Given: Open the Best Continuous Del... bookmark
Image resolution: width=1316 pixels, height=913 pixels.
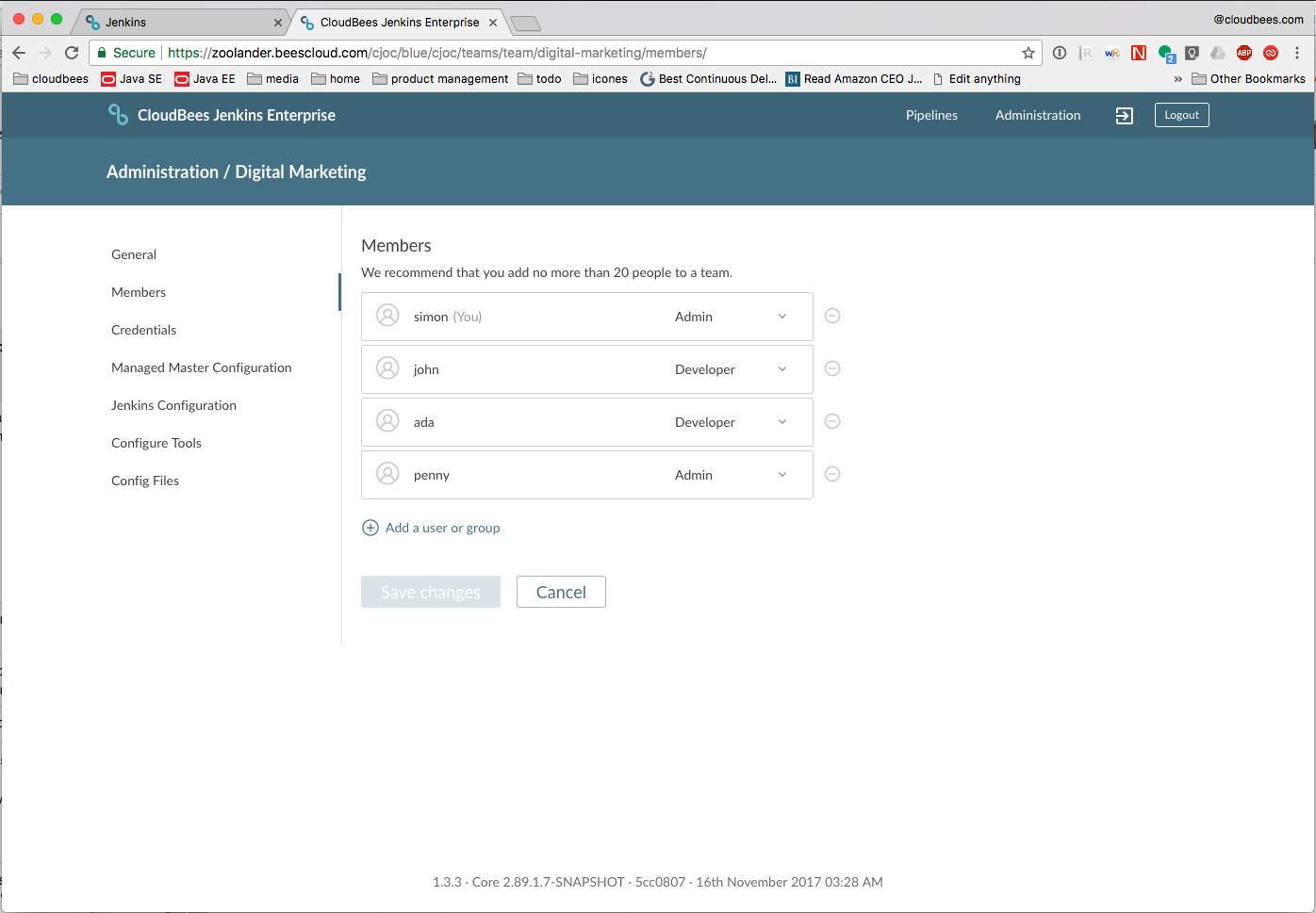Looking at the screenshot, I should [x=708, y=79].
